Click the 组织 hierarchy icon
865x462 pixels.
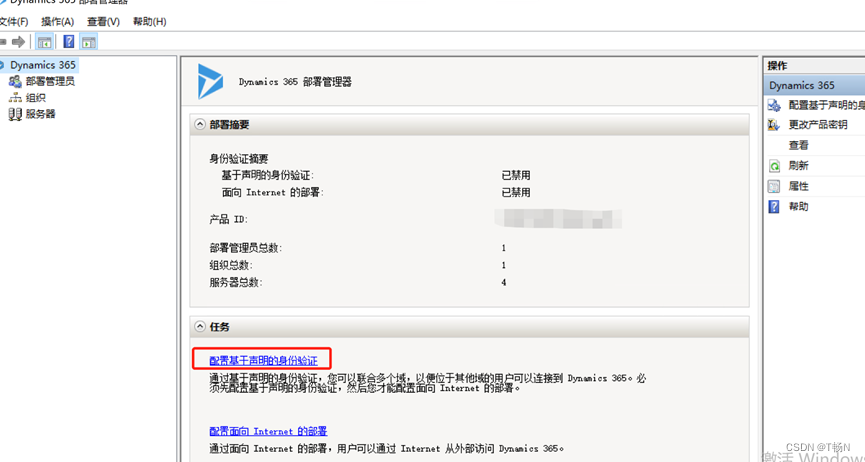tap(15, 98)
